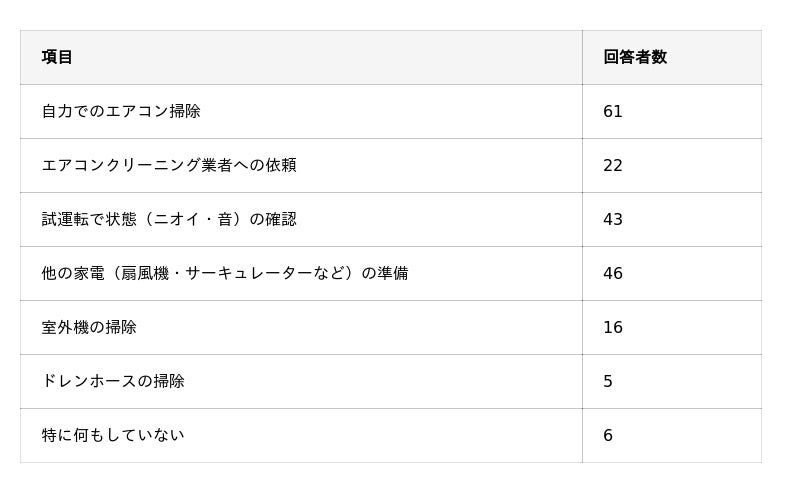Select the 特に何もしていない cell

(x=113, y=435)
